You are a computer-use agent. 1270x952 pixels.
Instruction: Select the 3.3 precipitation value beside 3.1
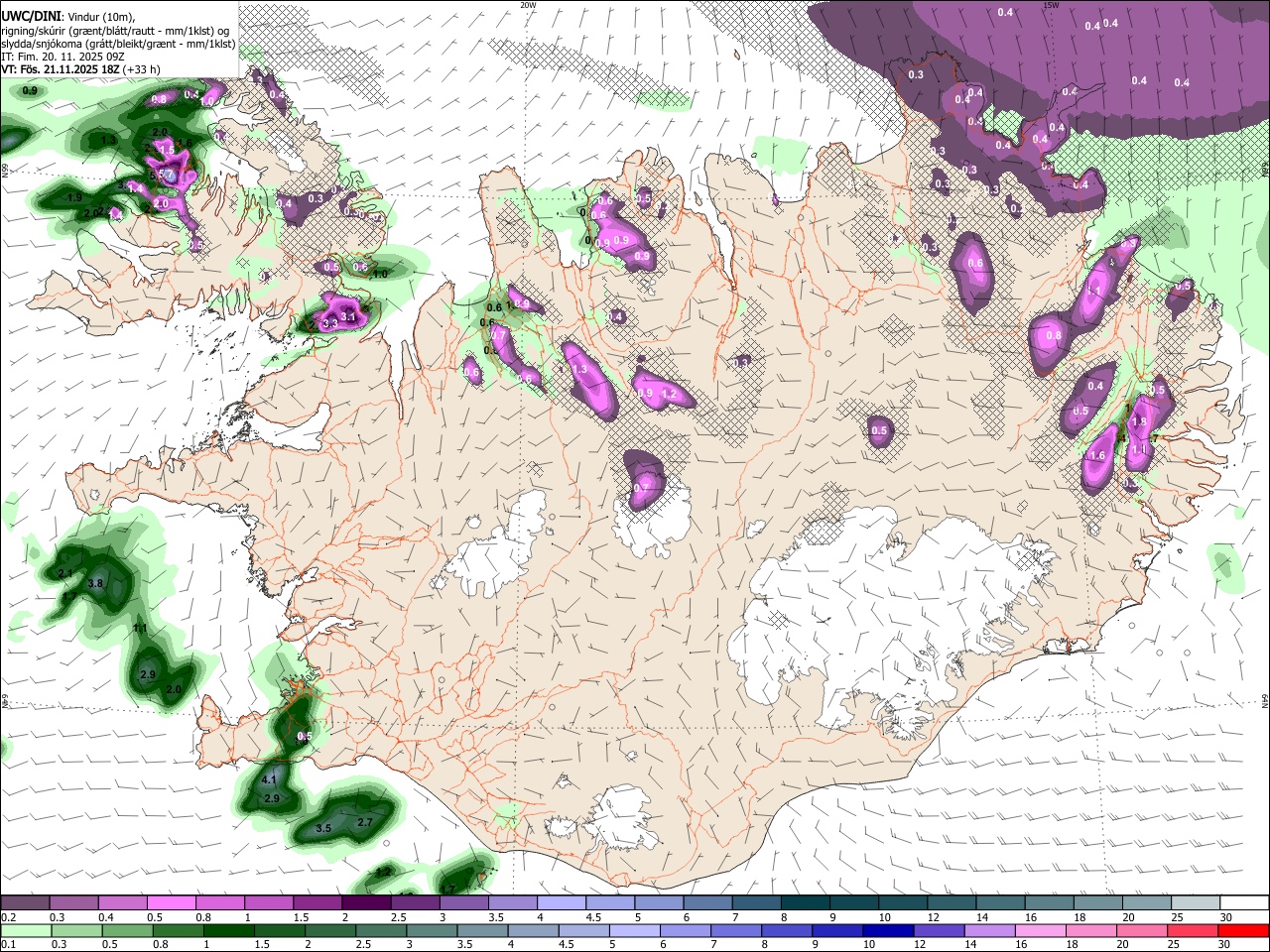[x=330, y=324]
